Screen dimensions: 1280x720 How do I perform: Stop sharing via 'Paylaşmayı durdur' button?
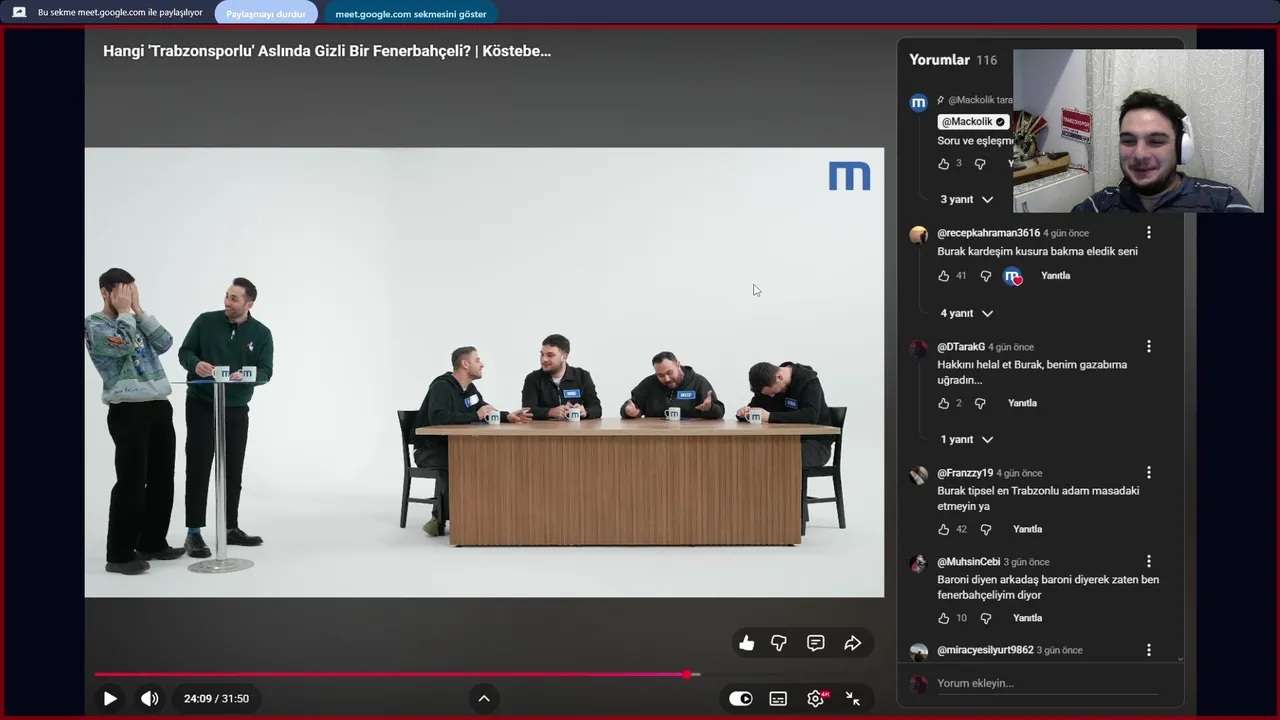[266, 14]
